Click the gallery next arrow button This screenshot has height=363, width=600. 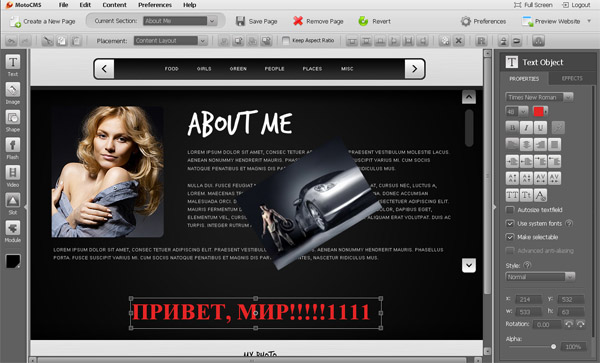[x=414, y=69]
